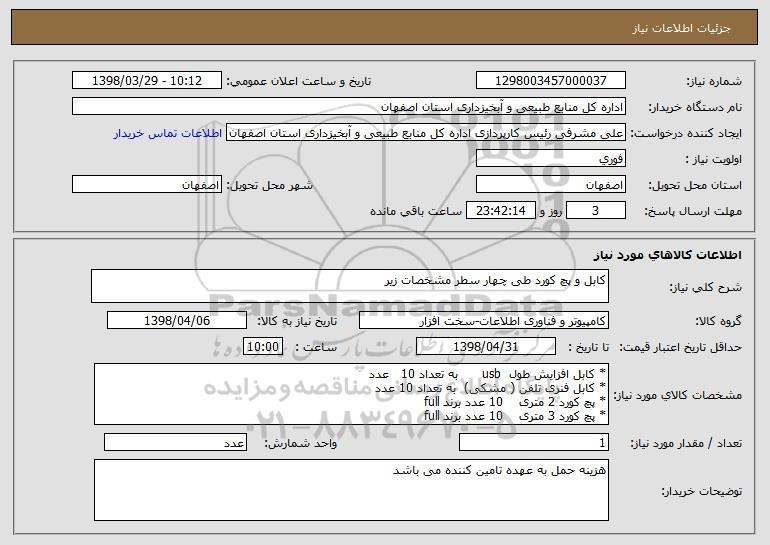Image resolution: width=770 pixels, height=545 pixels.
Task: Click the label مهلت ارسال پاسخ
Action: tap(693, 212)
